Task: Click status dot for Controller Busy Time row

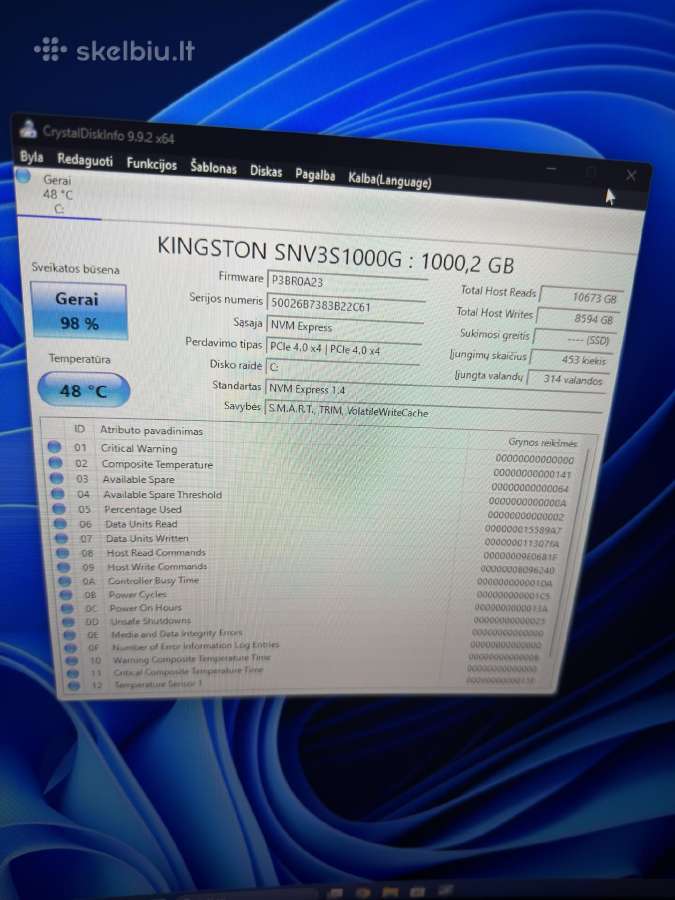Action: pyautogui.click(x=66, y=581)
